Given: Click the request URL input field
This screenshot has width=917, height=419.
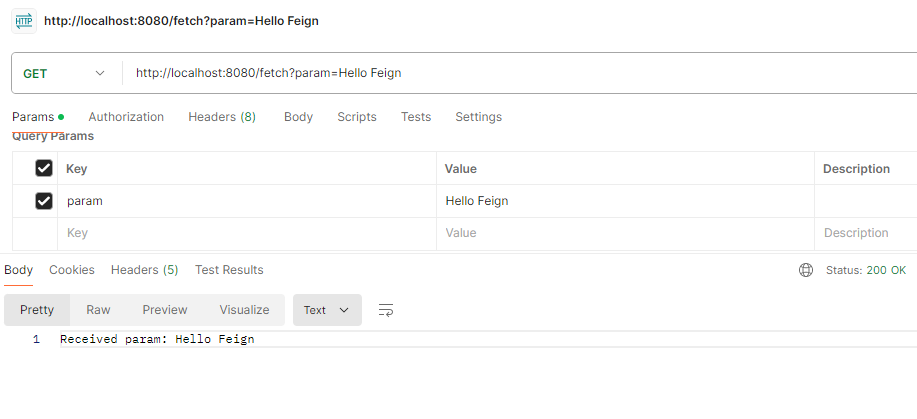Looking at the screenshot, I should [500, 73].
